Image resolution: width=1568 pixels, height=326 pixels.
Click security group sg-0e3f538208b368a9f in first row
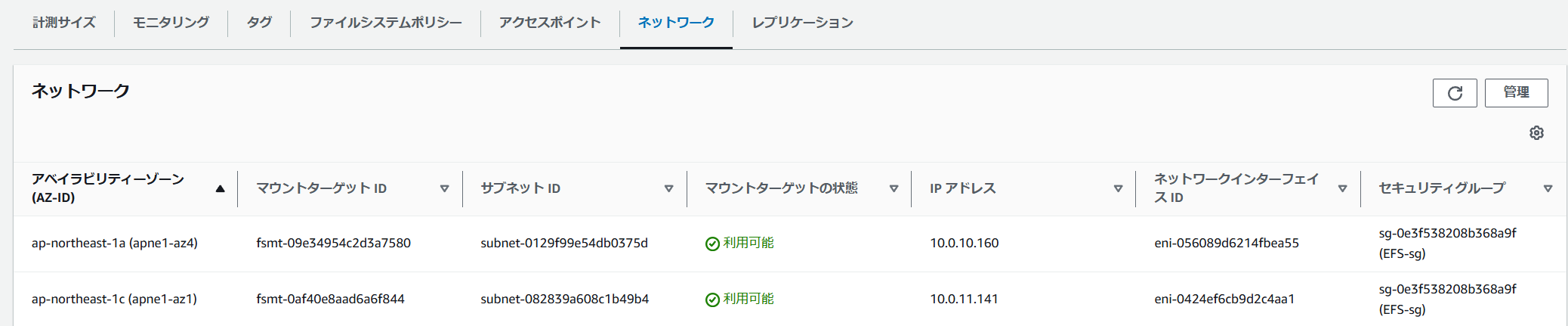pyautogui.click(x=1447, y=234)
